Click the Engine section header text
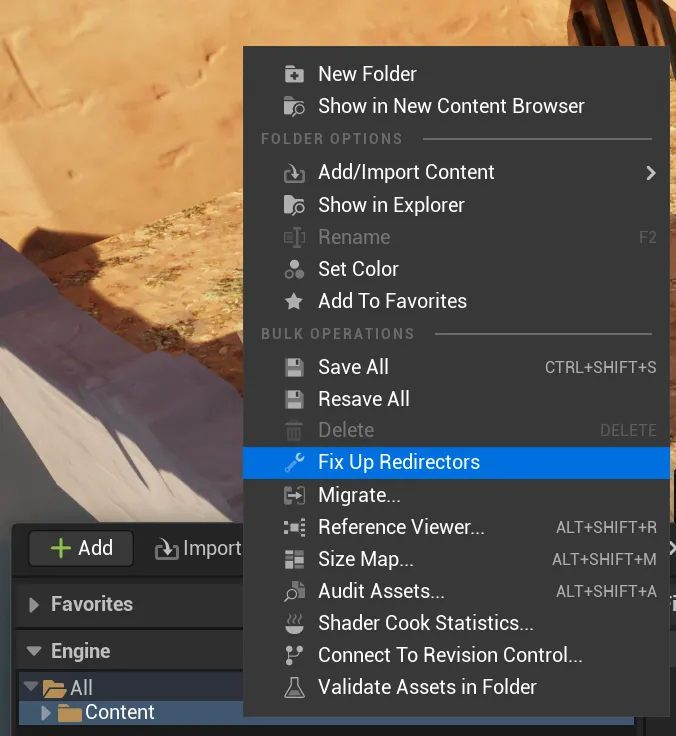 click(x=81, y=652)
